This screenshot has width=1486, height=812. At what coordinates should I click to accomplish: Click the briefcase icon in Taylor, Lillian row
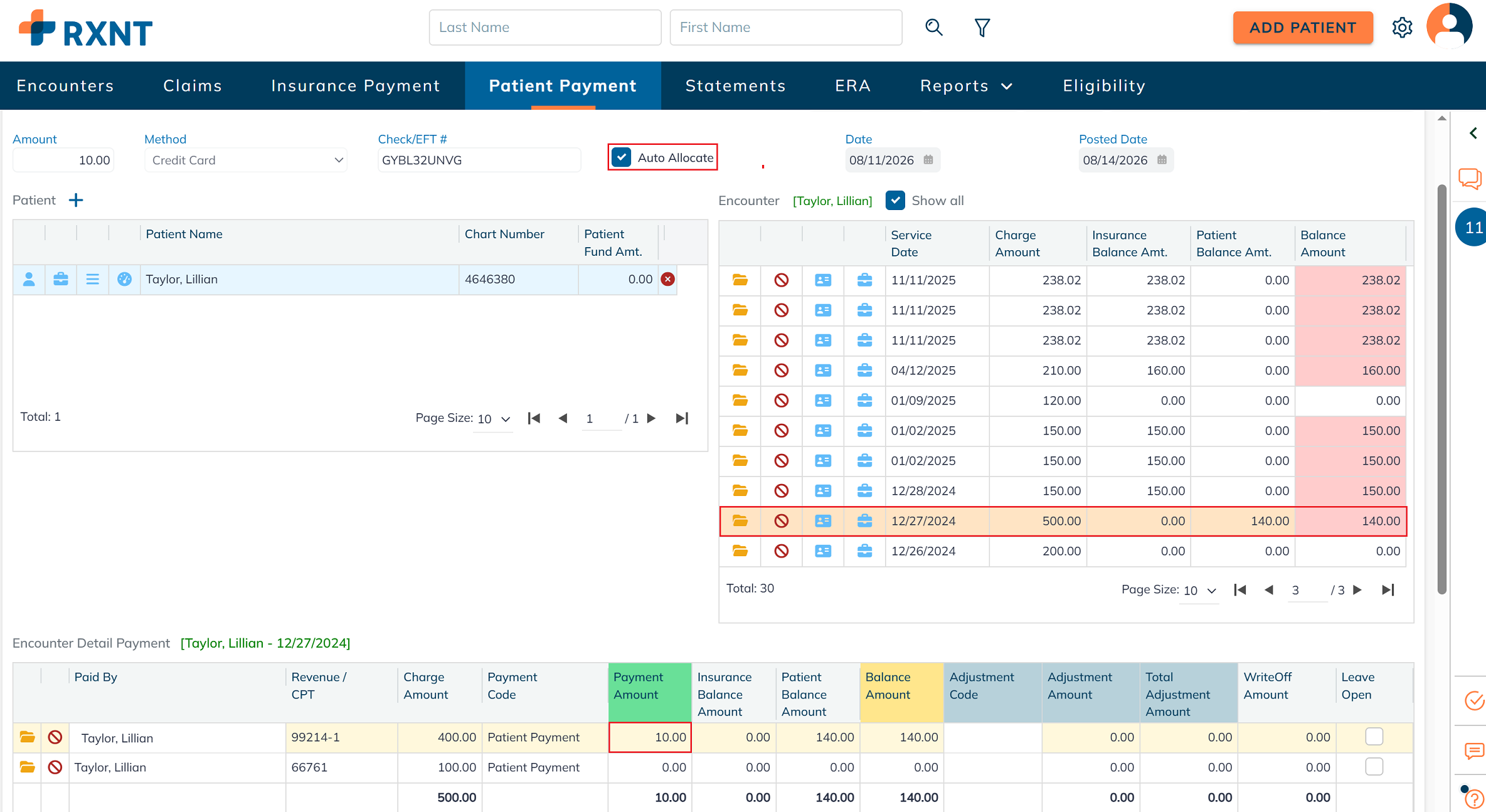coord(61,279)
